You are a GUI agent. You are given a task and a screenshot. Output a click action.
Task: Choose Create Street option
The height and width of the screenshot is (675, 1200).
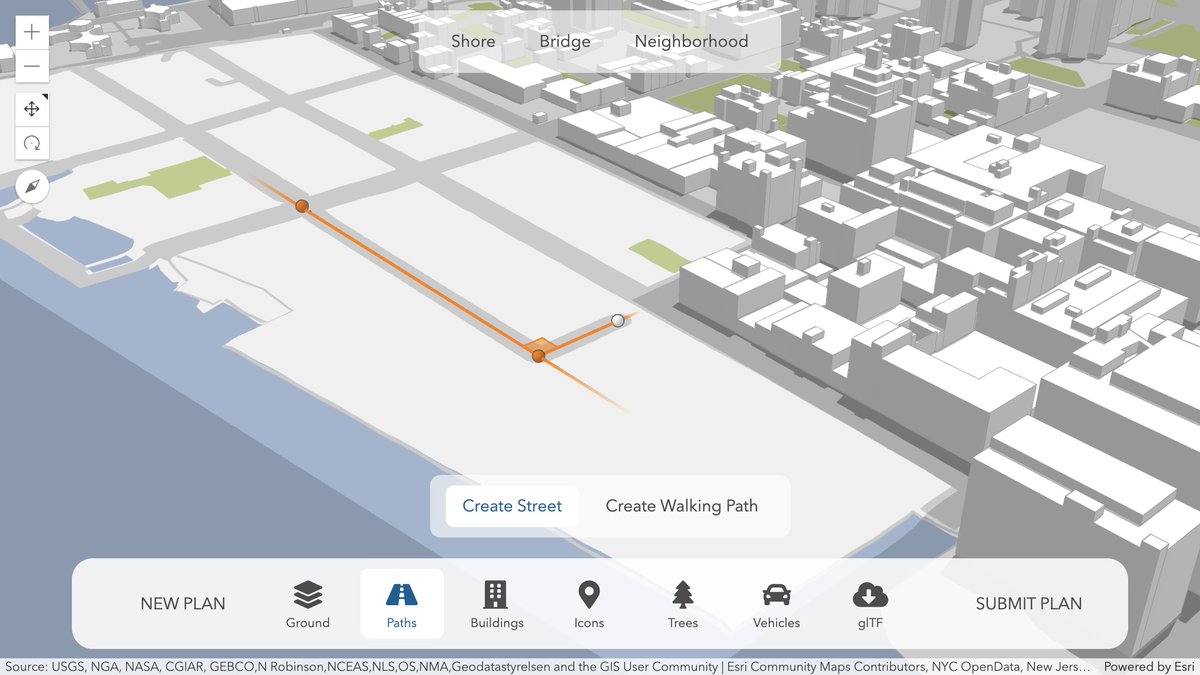coord(512,506)
